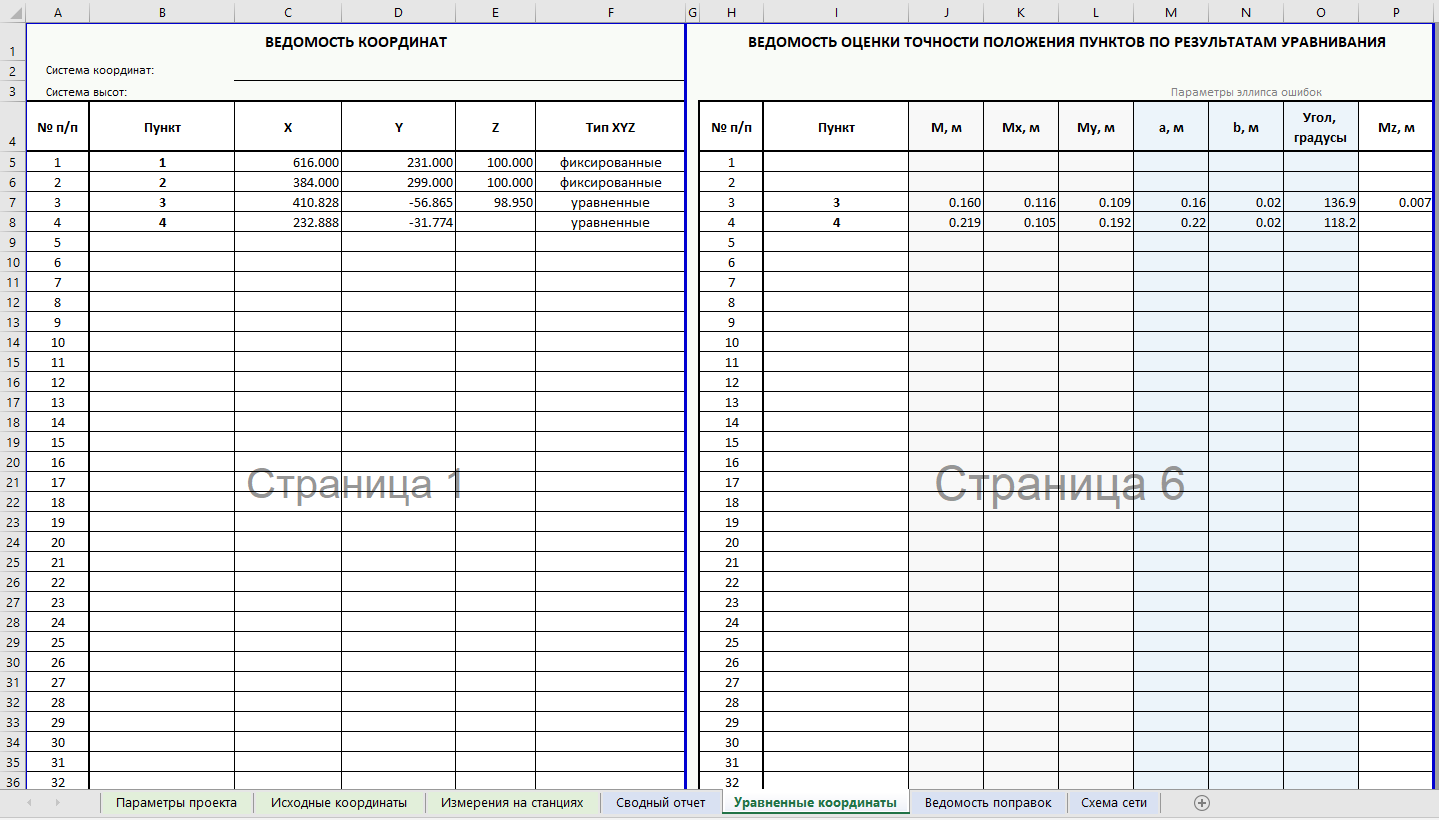This screenshot has height=820, width=1439.
Task: Click the Система координат input line
Action: point(458,71)
